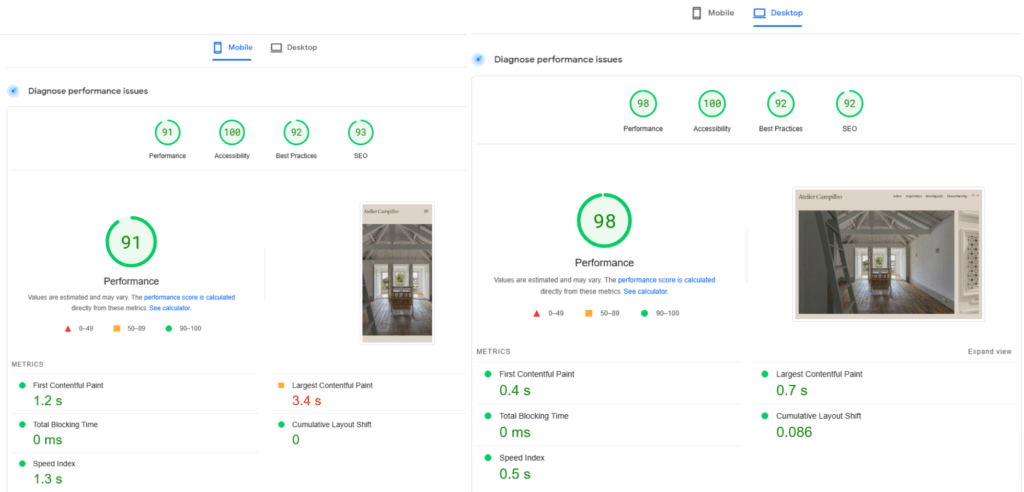
Task: Switch to Mobile tab in the right report
Action: coord(713,13)
